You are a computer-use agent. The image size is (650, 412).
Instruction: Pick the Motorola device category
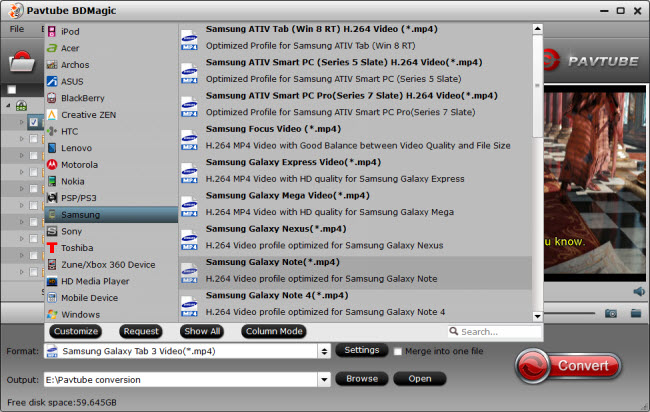coord(111,165)
